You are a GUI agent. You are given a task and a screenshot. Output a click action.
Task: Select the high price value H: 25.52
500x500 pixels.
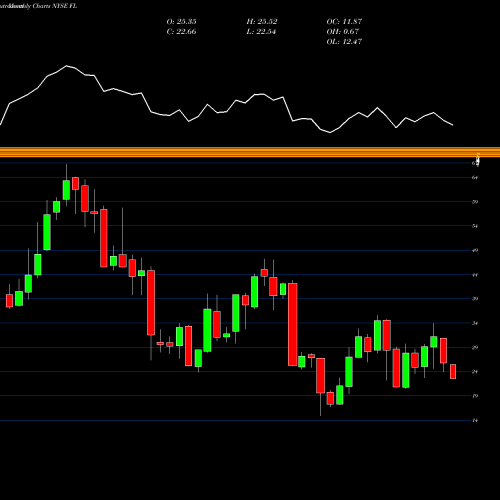262,22
